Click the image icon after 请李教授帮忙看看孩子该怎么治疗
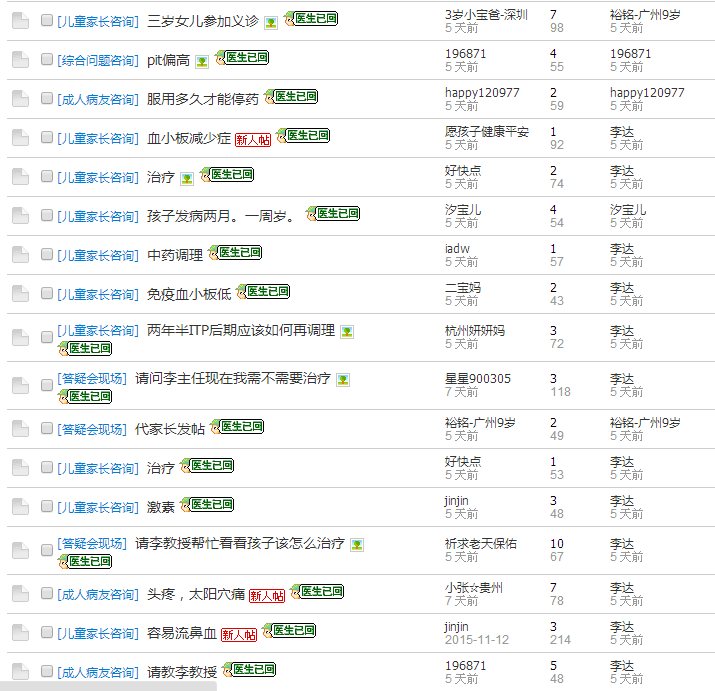Viewport: 715px width, 691px height. (x=357, y=545)
